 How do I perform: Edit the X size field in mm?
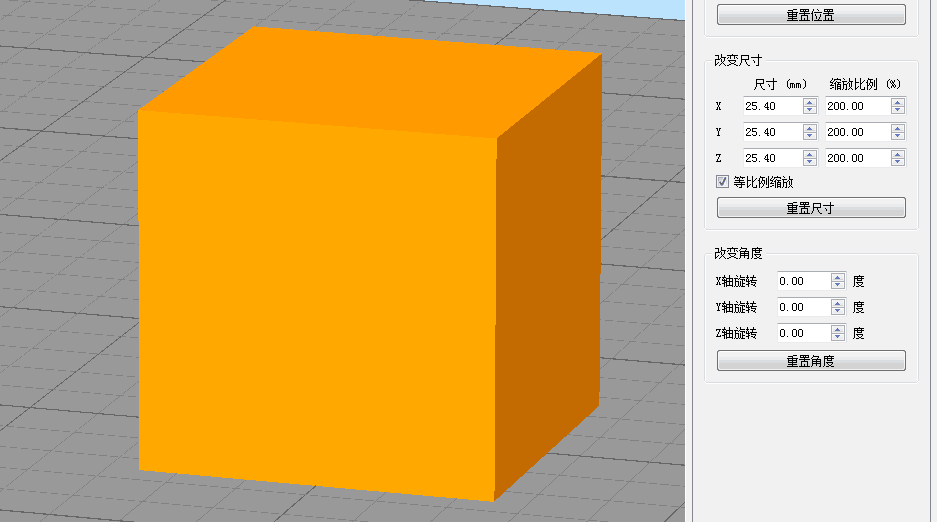tap(773, 106)
